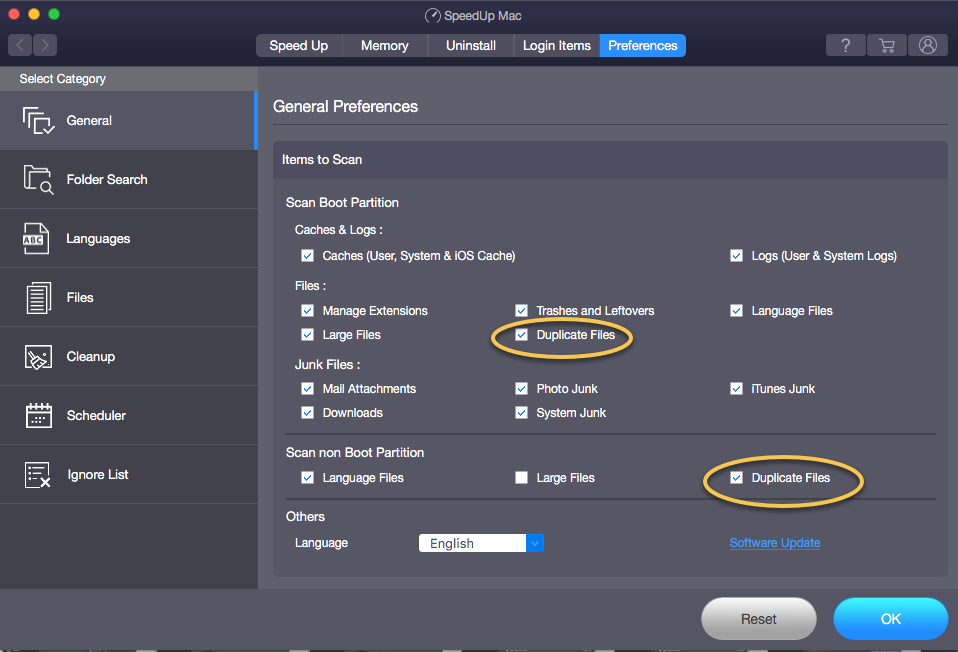Screen dimensions: 958x652
Task: Click the shopping cart icon
Action: click(886, 46)
